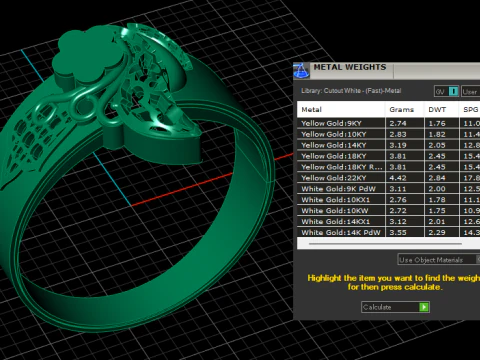480x360 pixels.
Task: Click the 4.42 grams value
Action: (x=398, y=178)
